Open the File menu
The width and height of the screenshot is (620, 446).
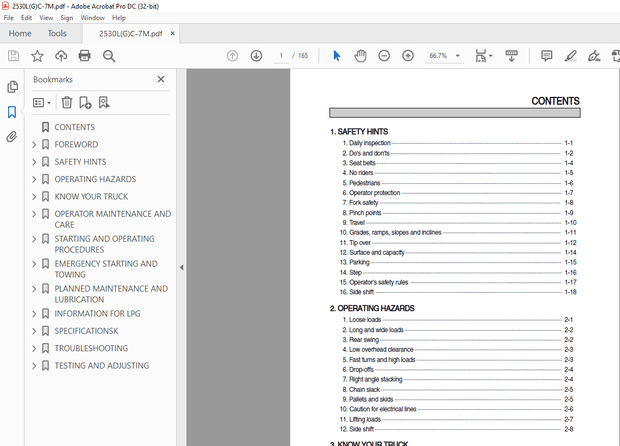pyautogui.click(x=9, y=18)
